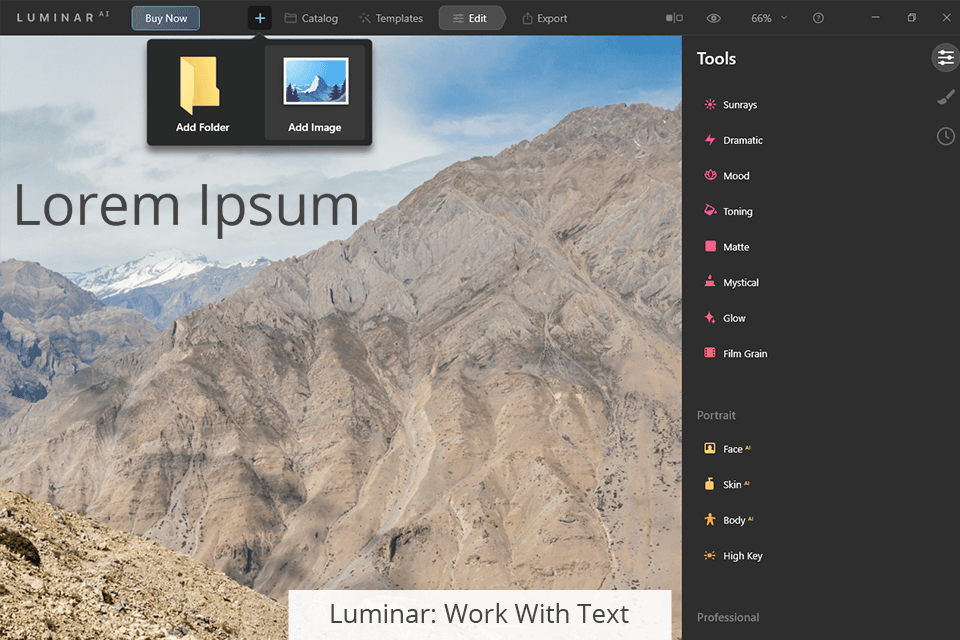Click the plus add-photos icon

click(260, 18)
